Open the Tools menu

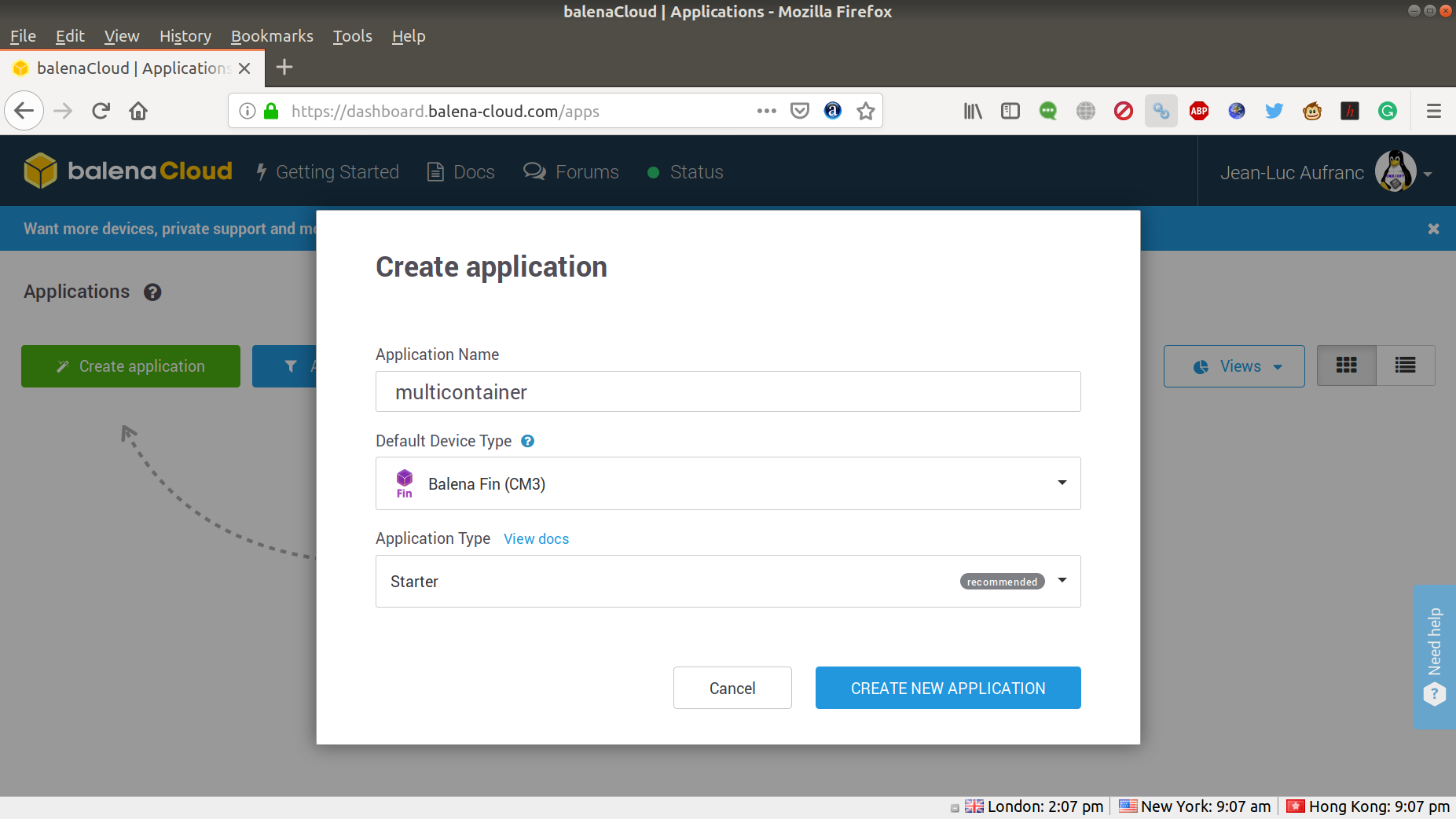click(353, 36)
